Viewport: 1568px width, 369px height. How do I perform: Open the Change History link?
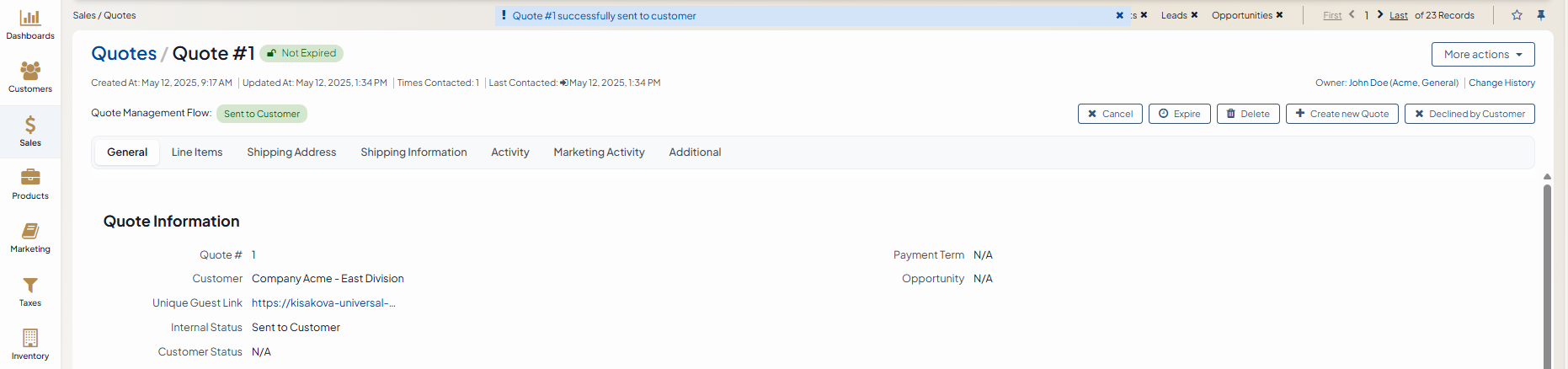[x=1501, y=83]
